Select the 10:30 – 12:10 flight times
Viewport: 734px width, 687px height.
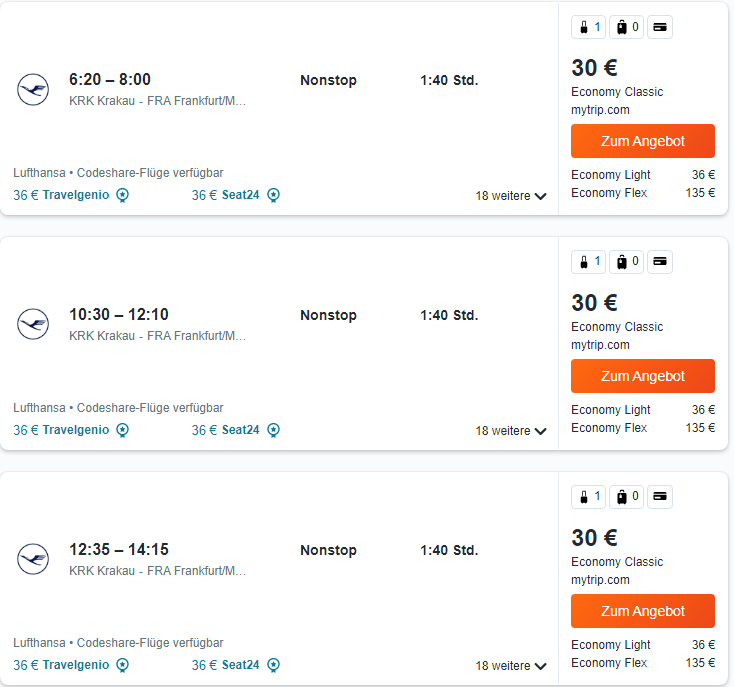(119, 314)
